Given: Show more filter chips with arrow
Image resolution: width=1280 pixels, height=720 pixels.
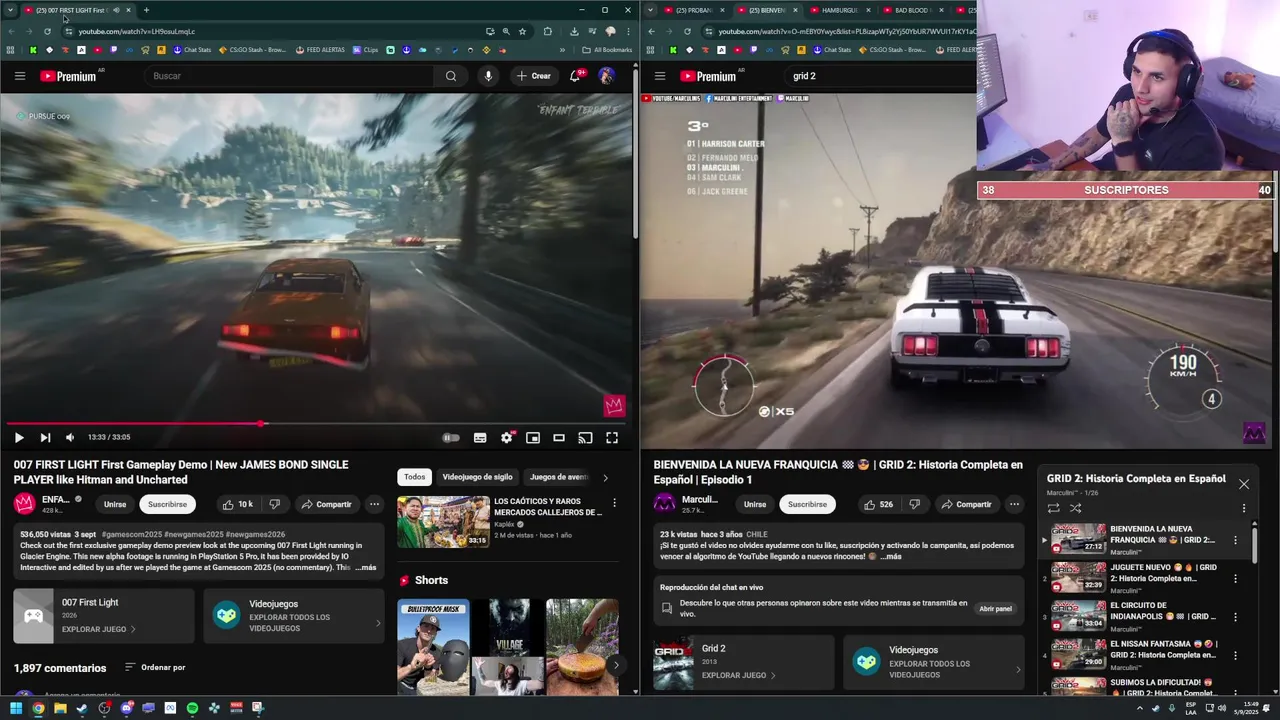Looking at the screenshot, I should [x=605, y=477].
